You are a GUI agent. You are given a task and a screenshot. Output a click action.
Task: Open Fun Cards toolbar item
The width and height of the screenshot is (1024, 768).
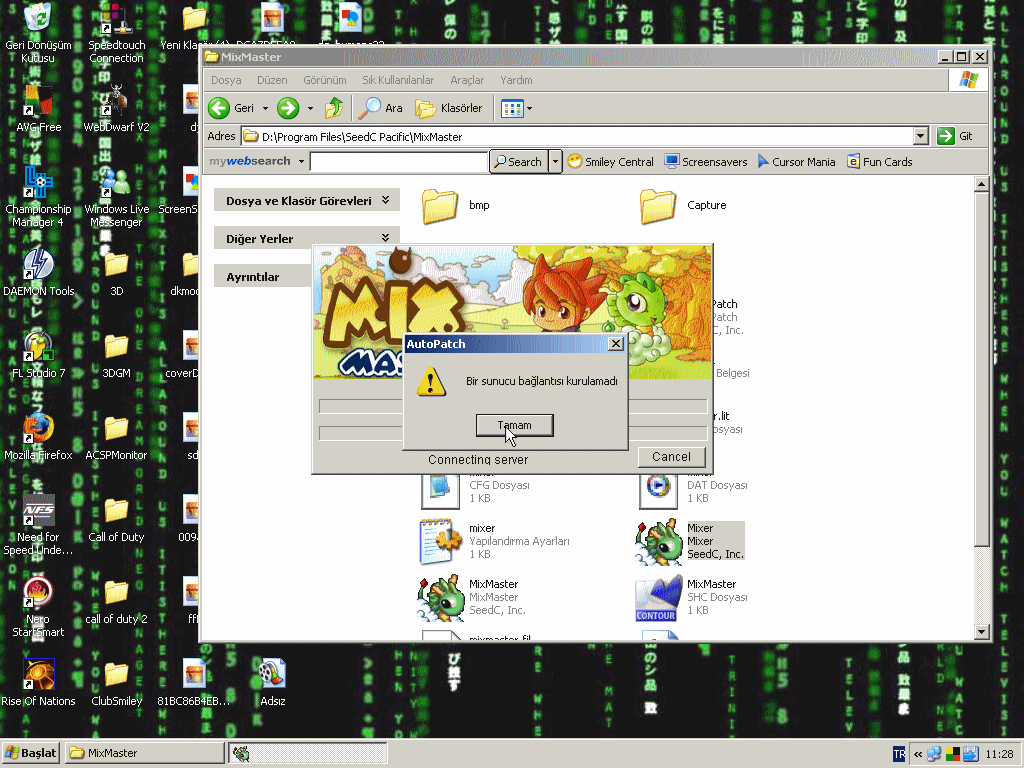[x=879, y=162]
